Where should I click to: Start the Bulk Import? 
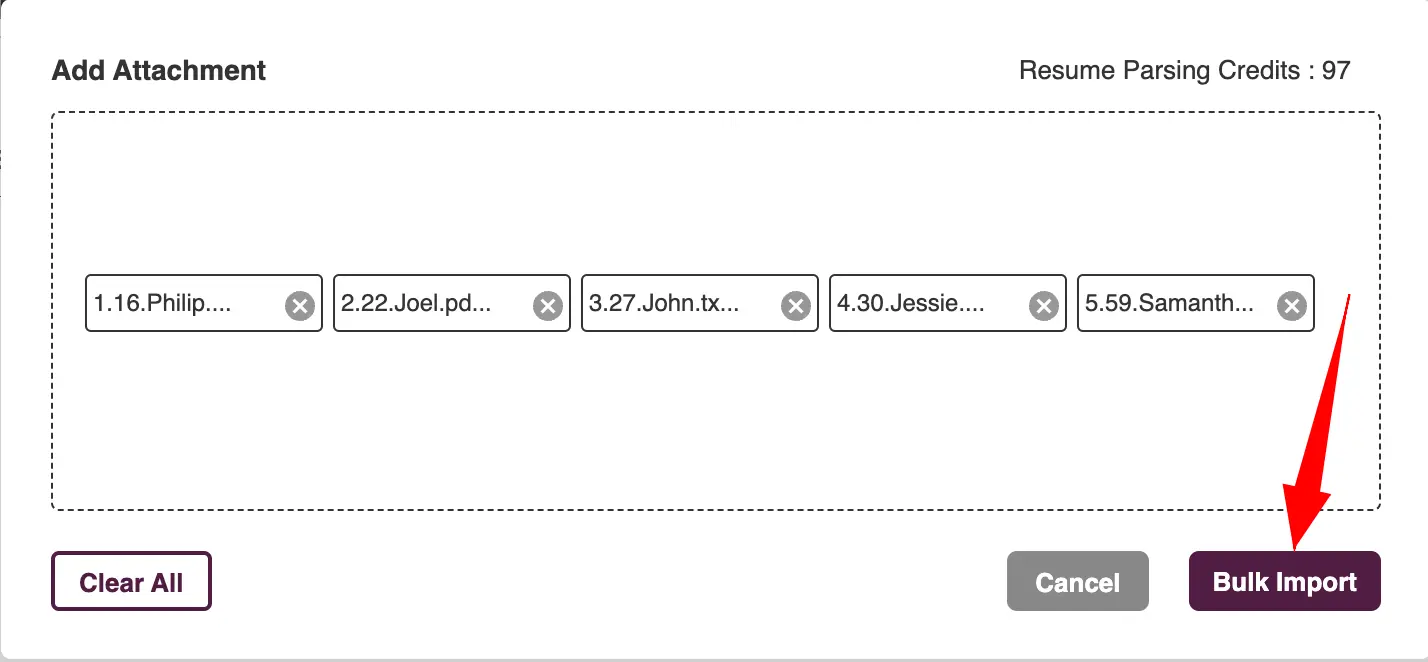1285,581
